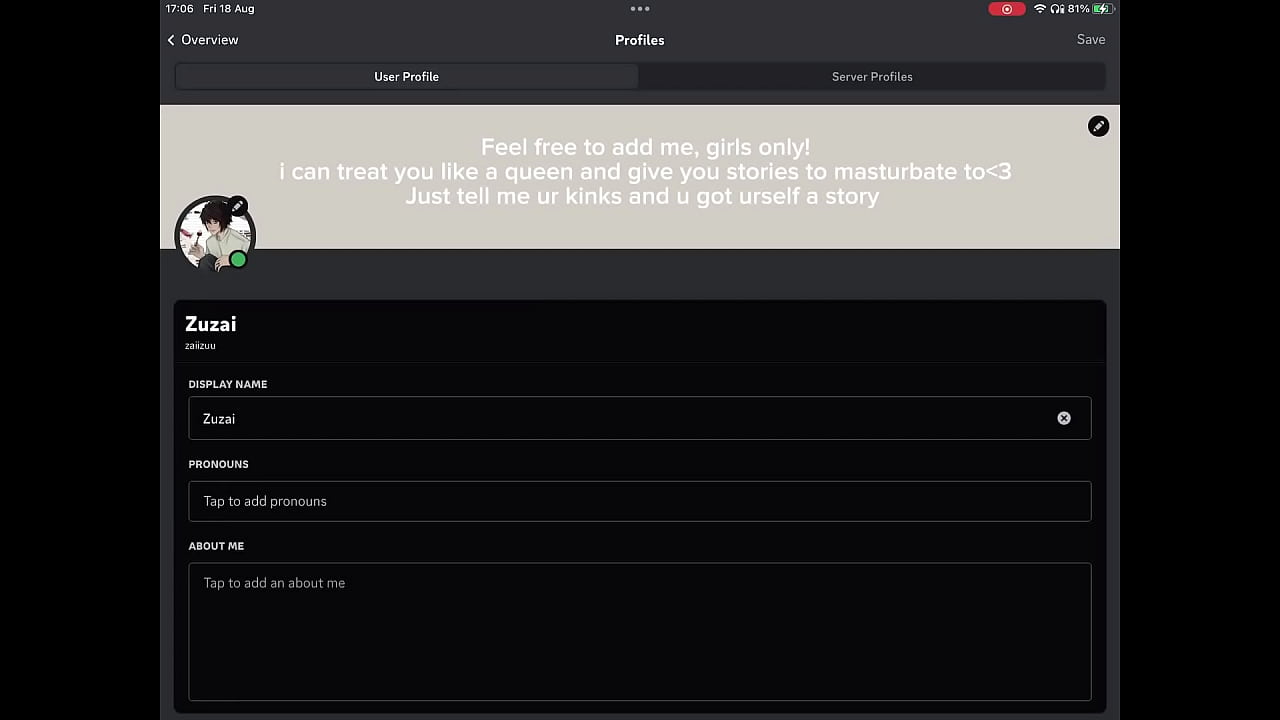Tap the Pronouns field to add pronouns

pos(640,501)
